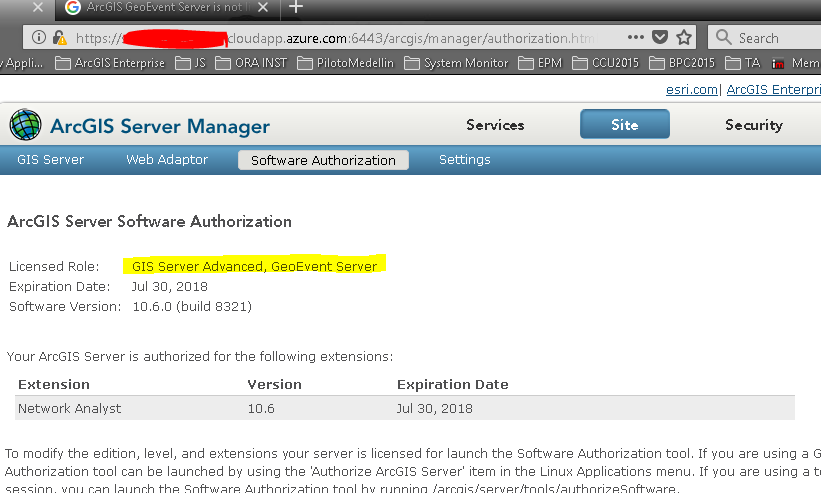
Task: Open the Settings sub-tab
Action: pos(464,160)
